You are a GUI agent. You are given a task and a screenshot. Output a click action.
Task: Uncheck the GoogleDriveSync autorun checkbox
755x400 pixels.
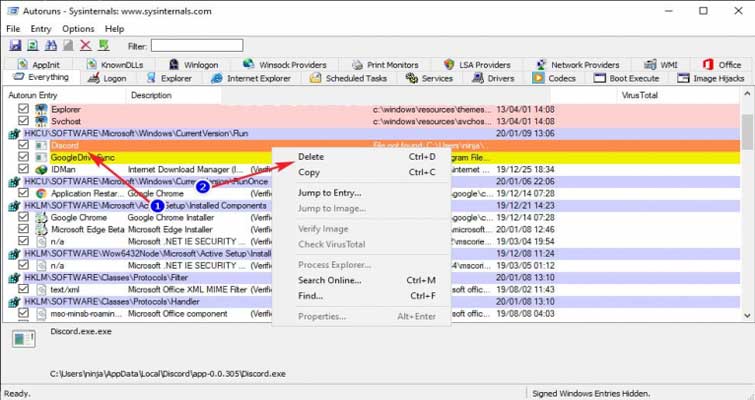click(23, 157)
